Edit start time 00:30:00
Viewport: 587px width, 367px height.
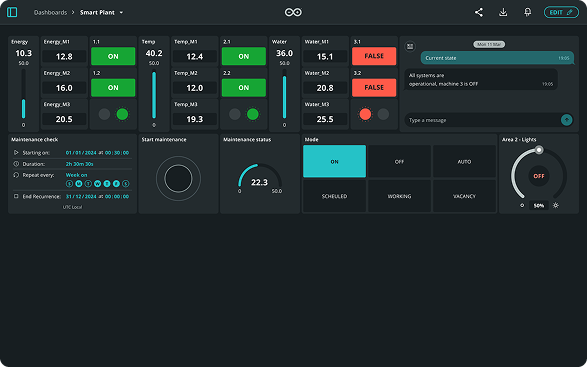(117, 153)
